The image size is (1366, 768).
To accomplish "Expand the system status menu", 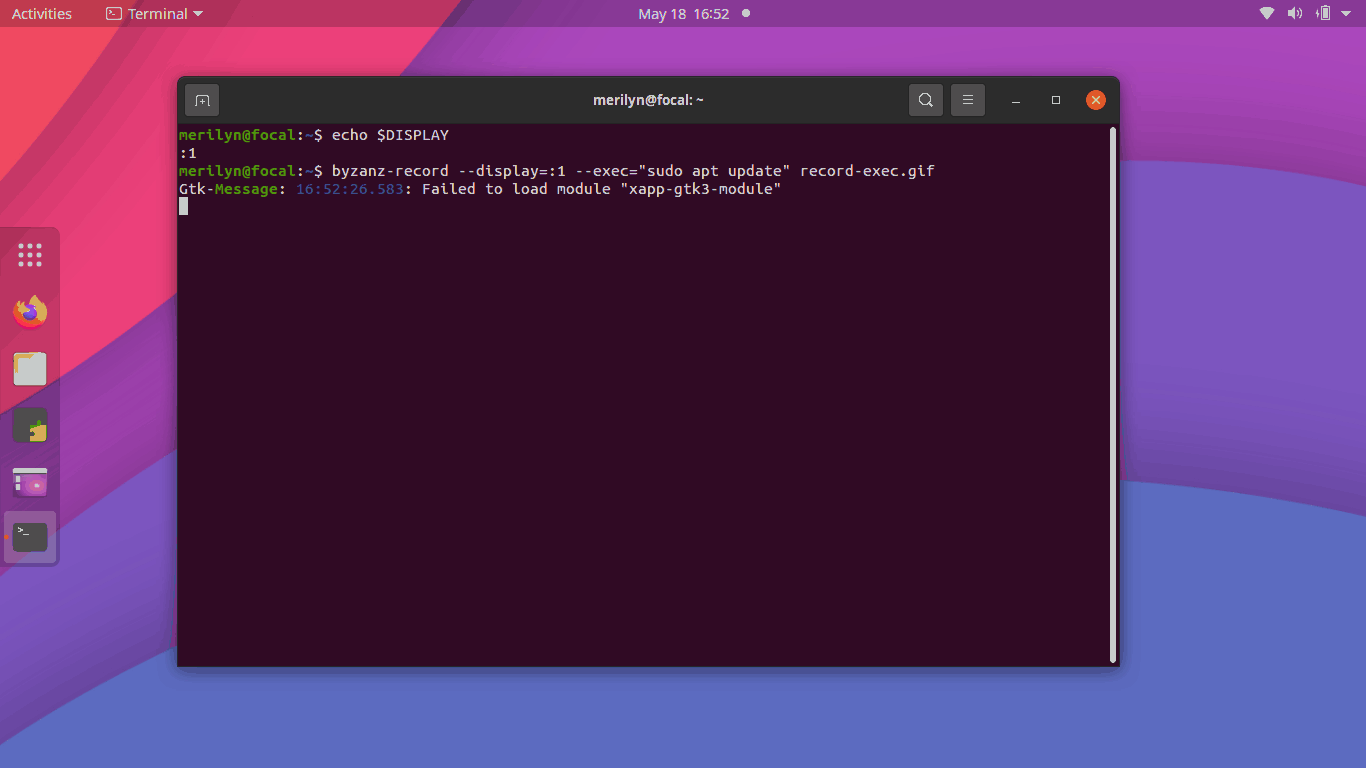I will click(1345, 13).
